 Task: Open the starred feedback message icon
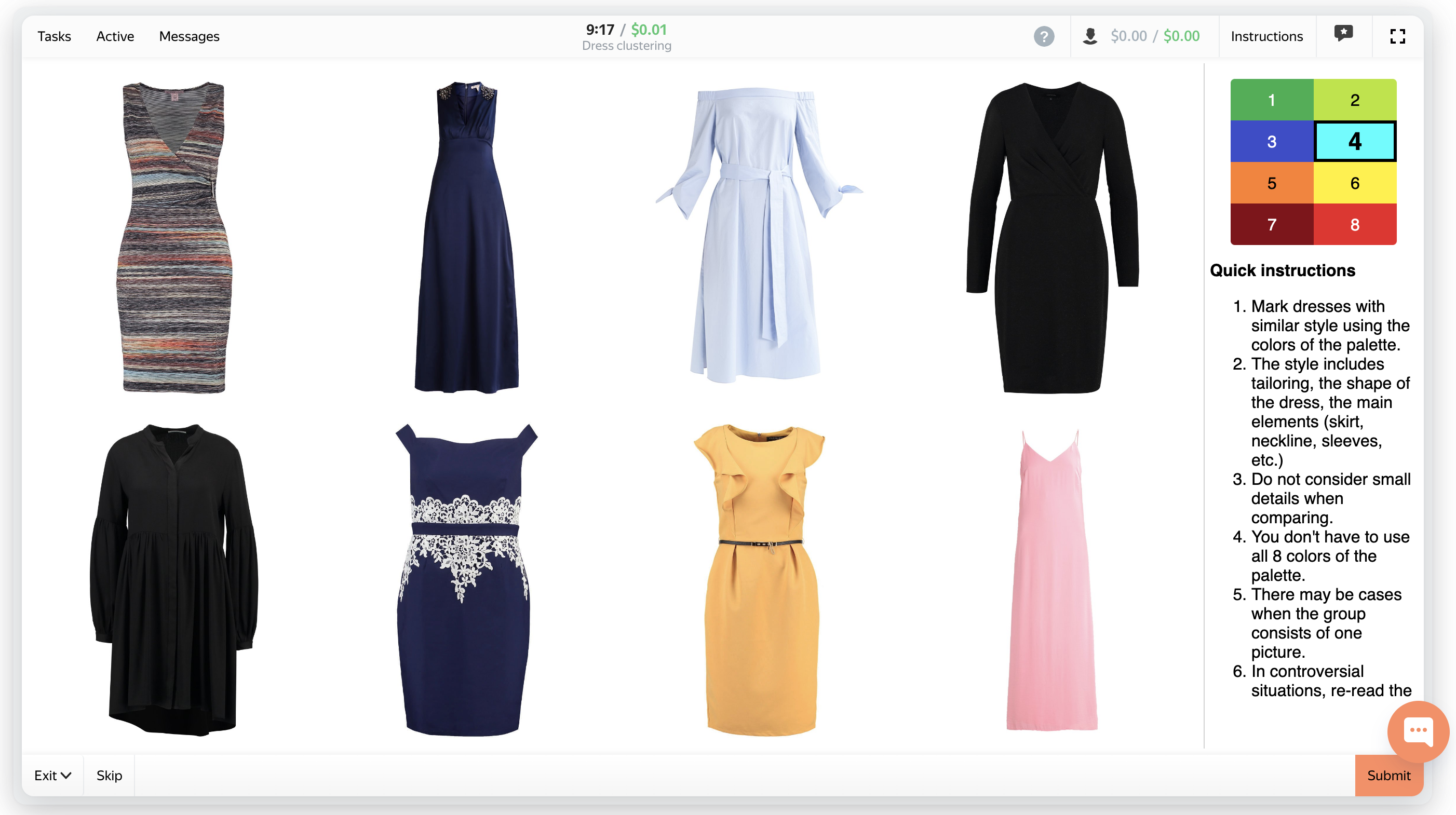pyautogui.click(x=1343, y=33)
